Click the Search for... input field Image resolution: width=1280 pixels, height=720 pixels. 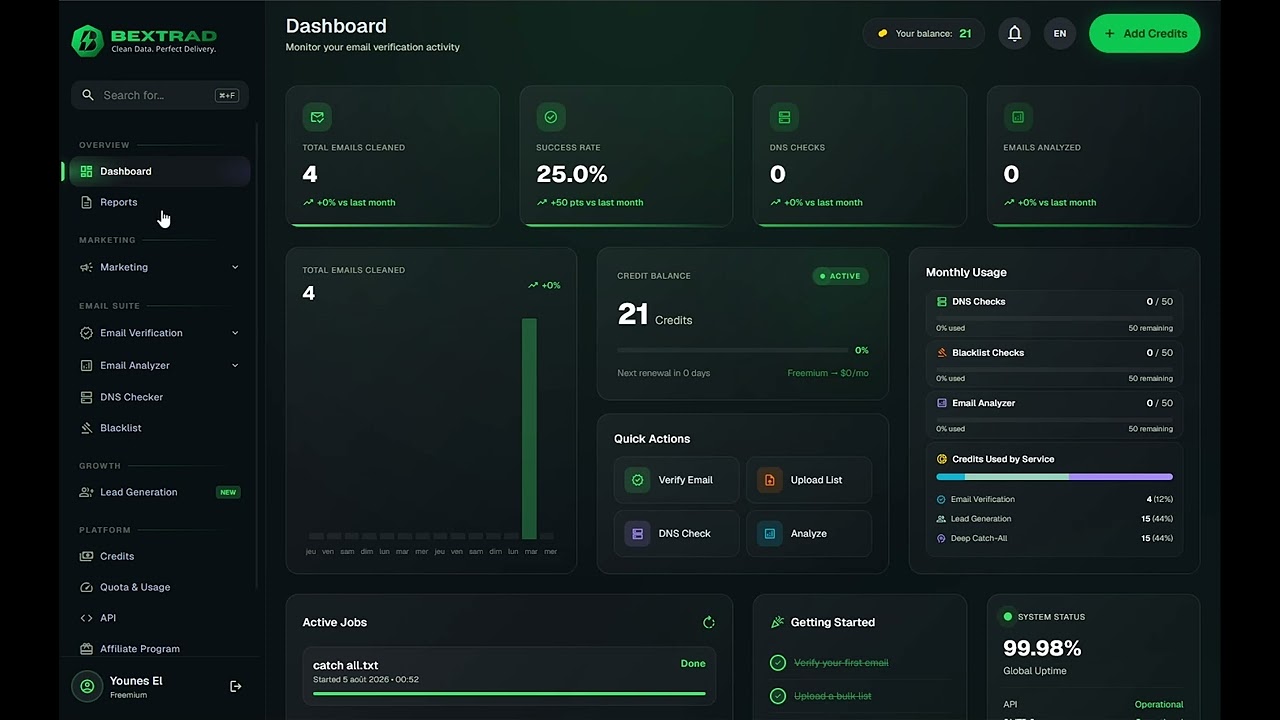click(x=160, y=95)
